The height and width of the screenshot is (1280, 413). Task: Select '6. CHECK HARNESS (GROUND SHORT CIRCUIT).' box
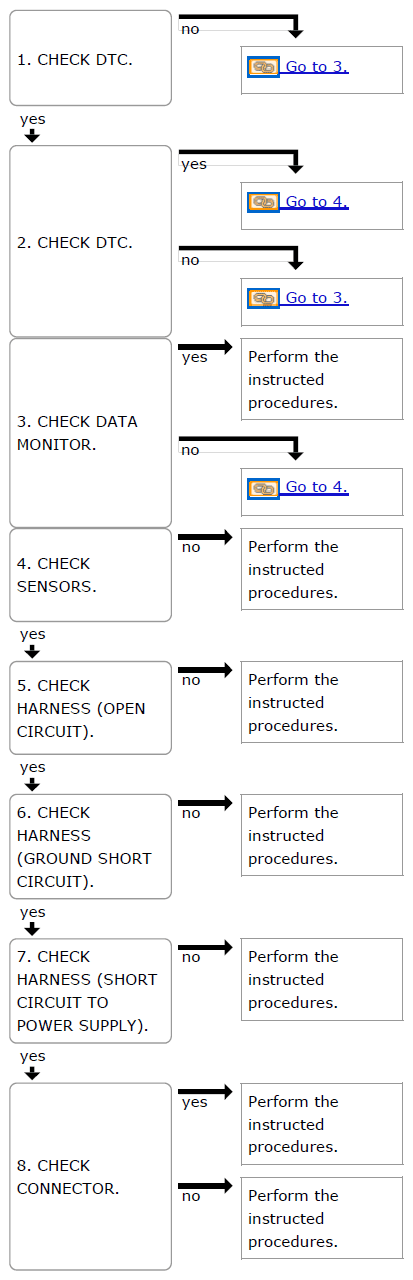(91, 846)
